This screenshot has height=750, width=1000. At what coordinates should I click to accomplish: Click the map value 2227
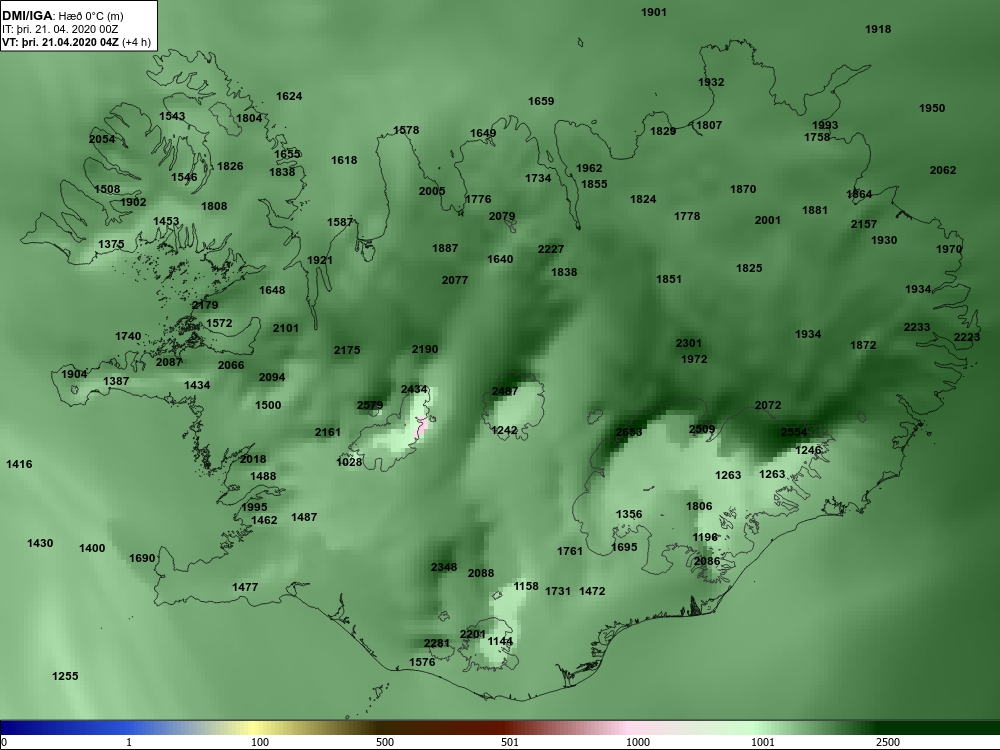click(x=550, y=249)
